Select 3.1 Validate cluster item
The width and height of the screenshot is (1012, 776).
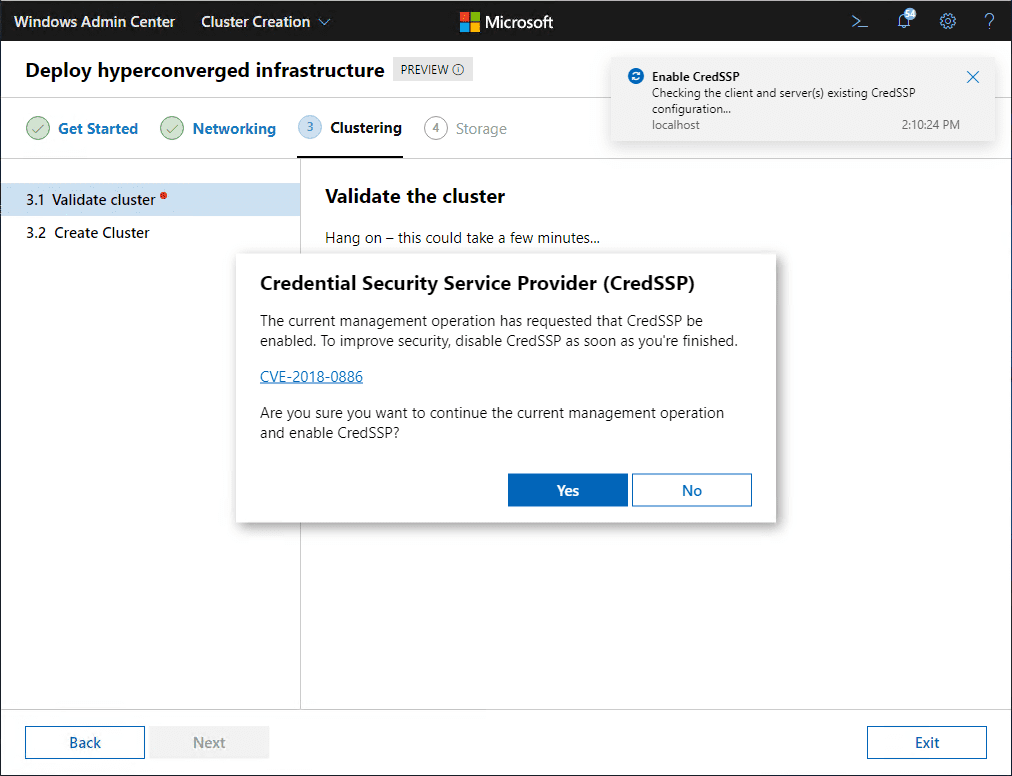91,200
